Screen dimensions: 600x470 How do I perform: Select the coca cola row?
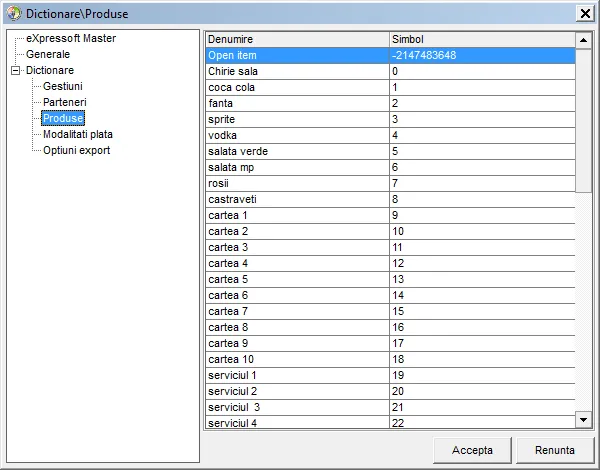click(390, 88)
